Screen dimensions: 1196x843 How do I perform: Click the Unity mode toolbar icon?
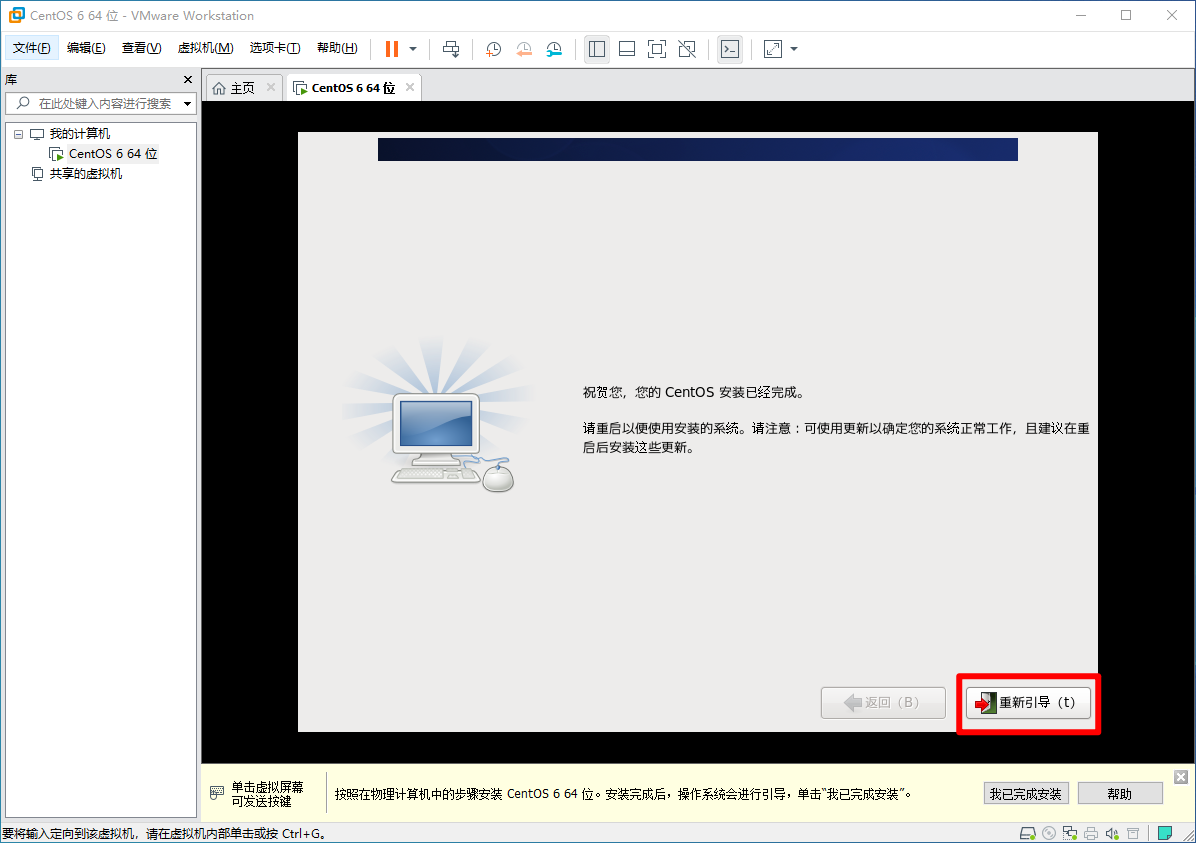[687, 49]
